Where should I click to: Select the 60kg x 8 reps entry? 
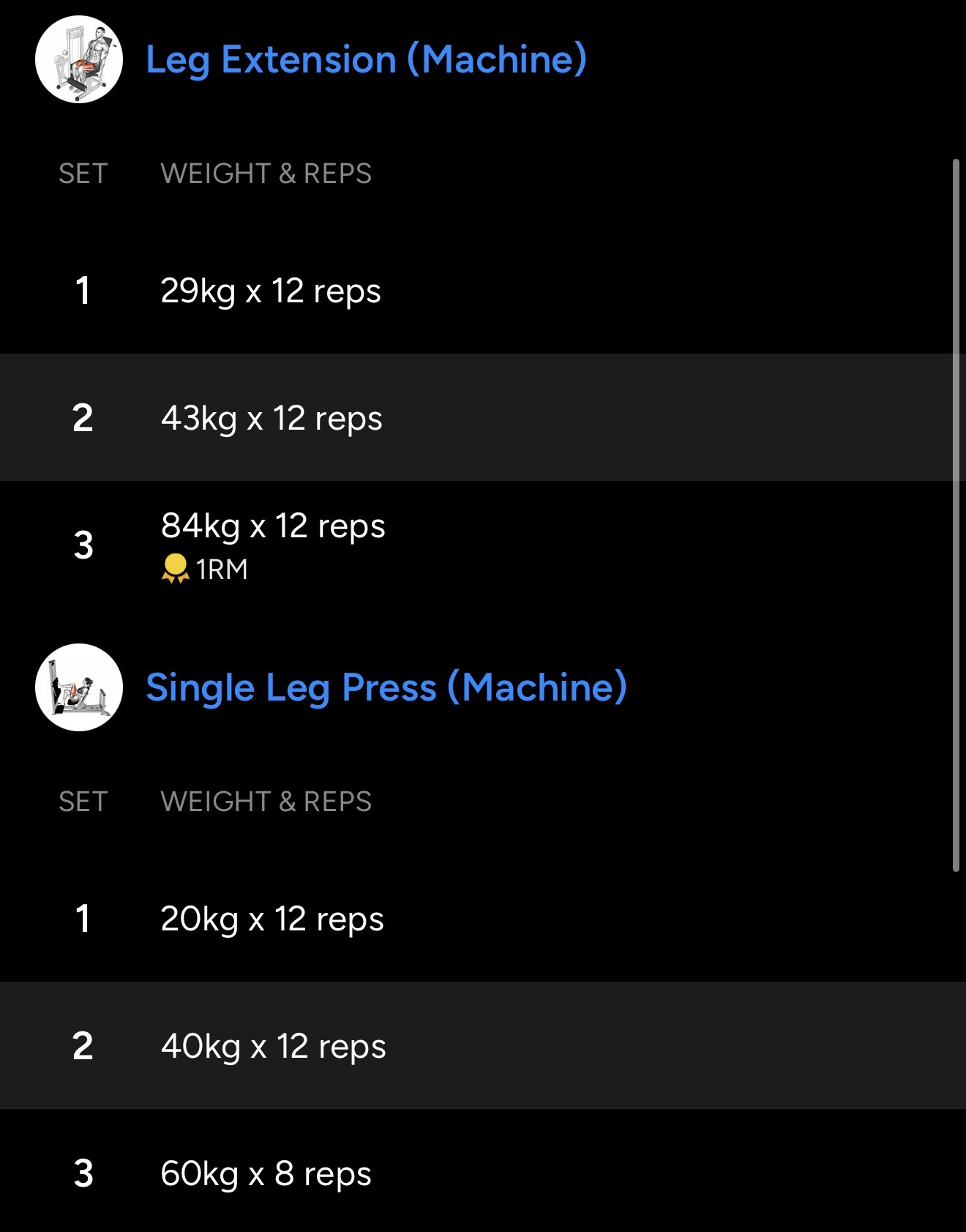266,1173
